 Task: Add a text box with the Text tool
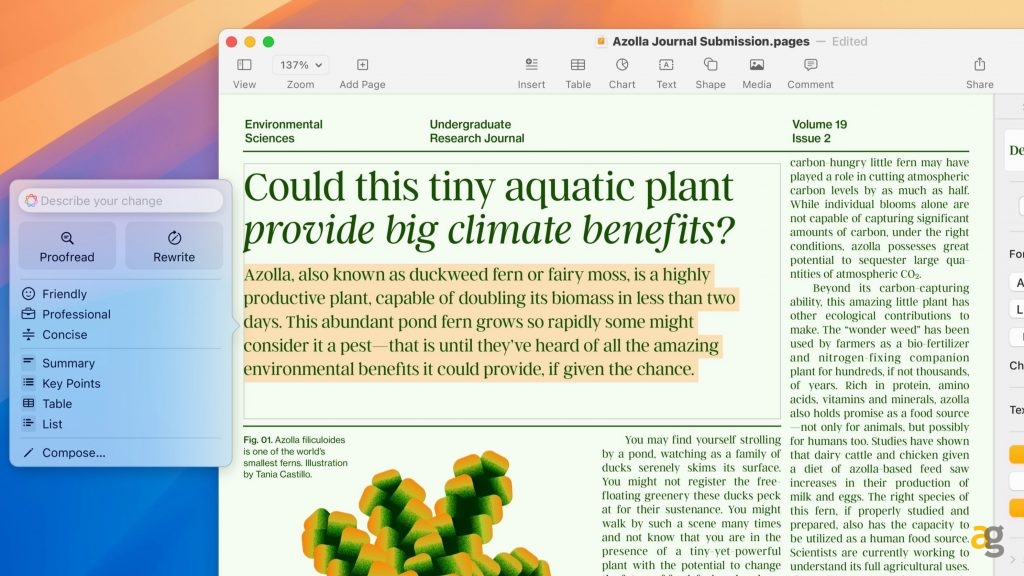[x=666, y=65]
